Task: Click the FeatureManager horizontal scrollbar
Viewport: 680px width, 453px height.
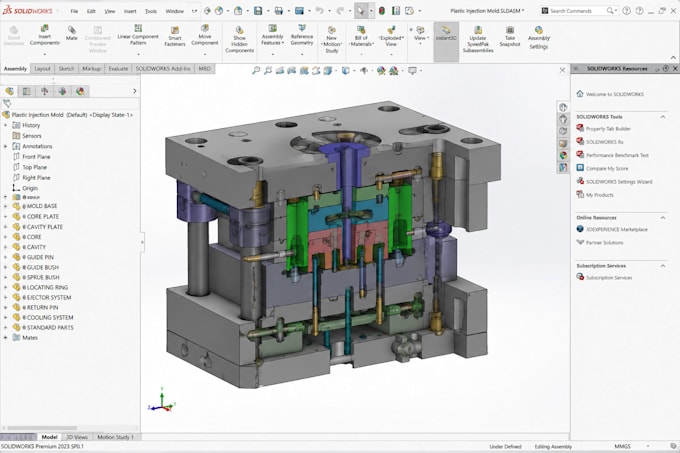Action: coord(42,428)
